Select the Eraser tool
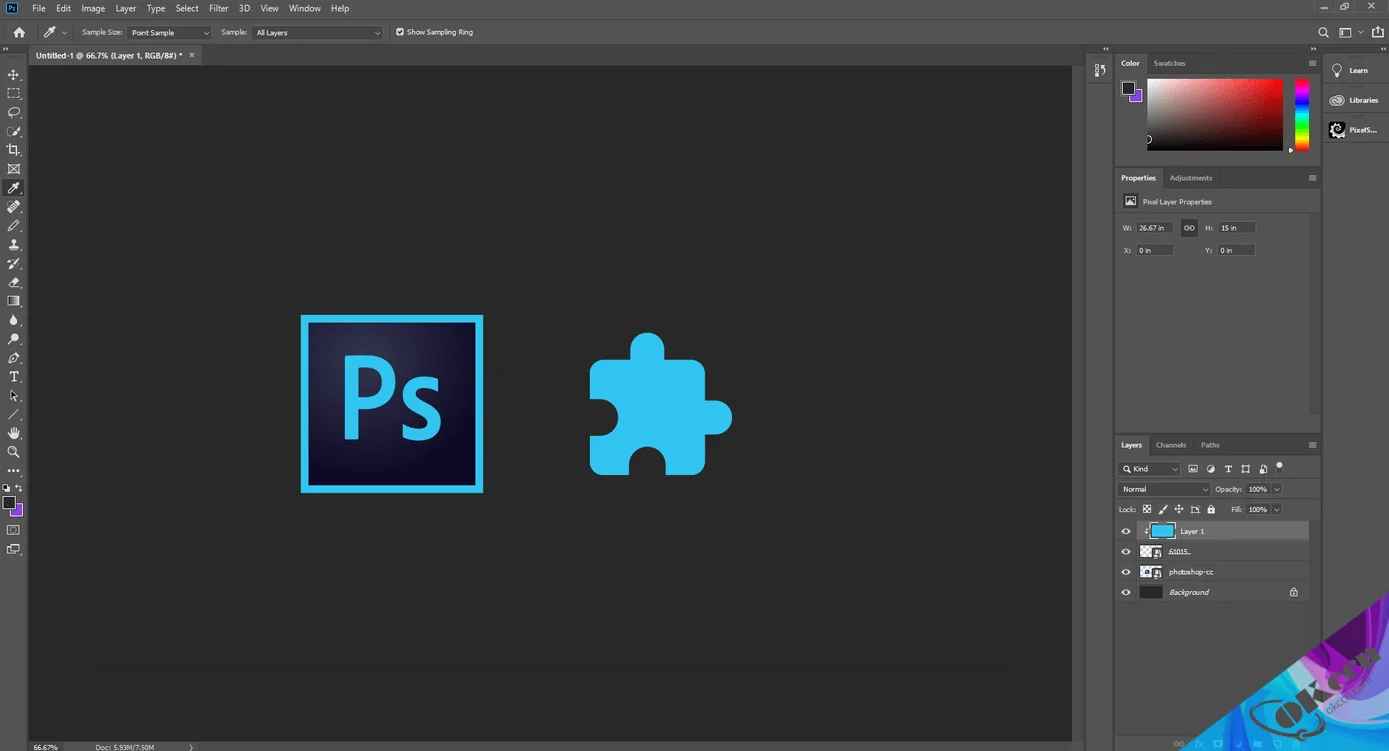This screenshot has width=1389, height=751. pyautogui.click(x=14, y=283)
